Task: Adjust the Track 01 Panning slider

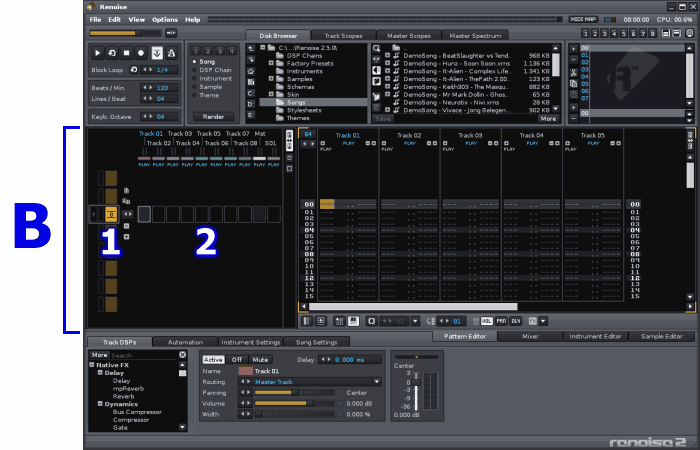Action: (x=295, y=393)
